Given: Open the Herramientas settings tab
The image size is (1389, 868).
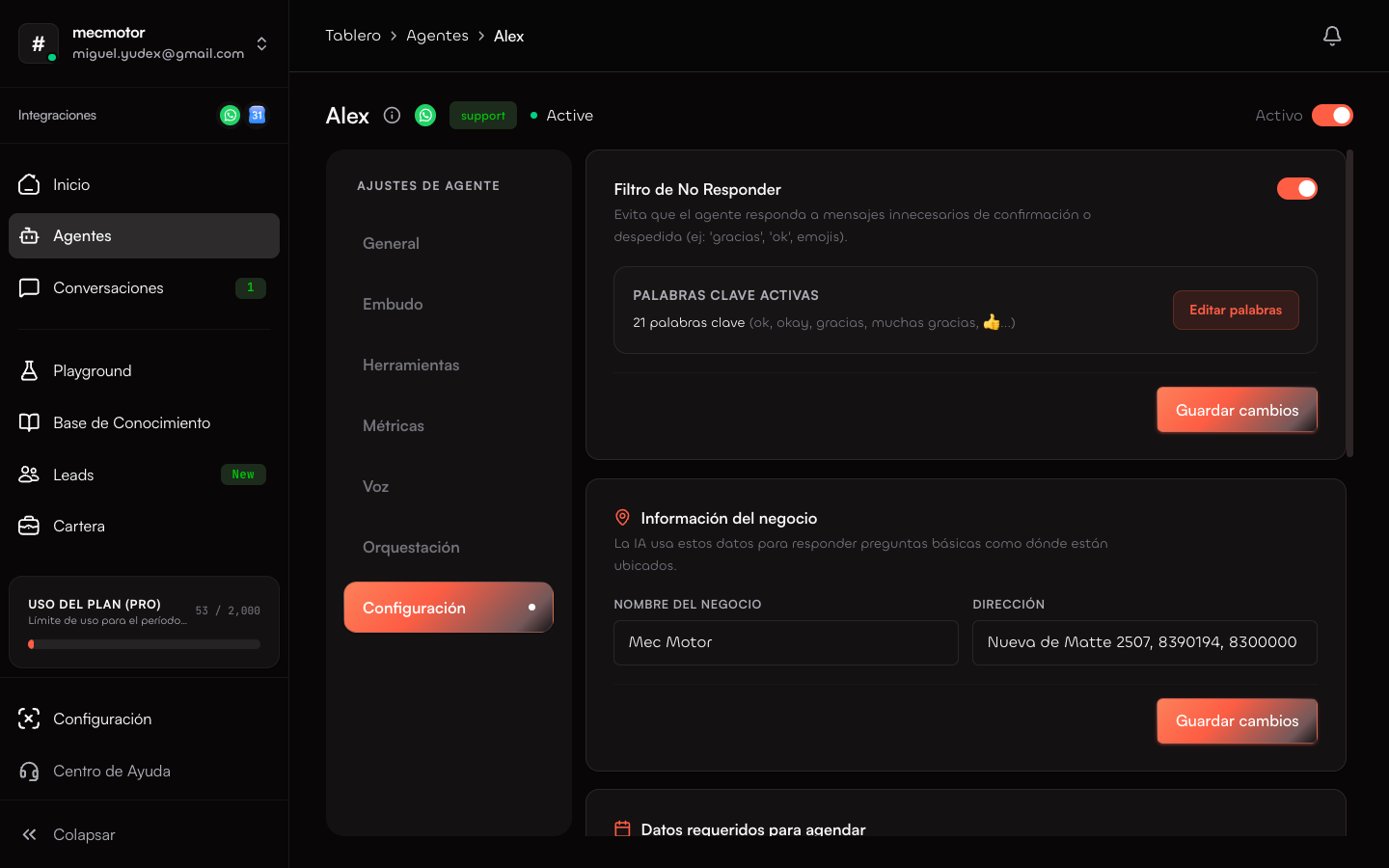Looking at the screenshot, I should pyautogui.click(x=449, y=365).
